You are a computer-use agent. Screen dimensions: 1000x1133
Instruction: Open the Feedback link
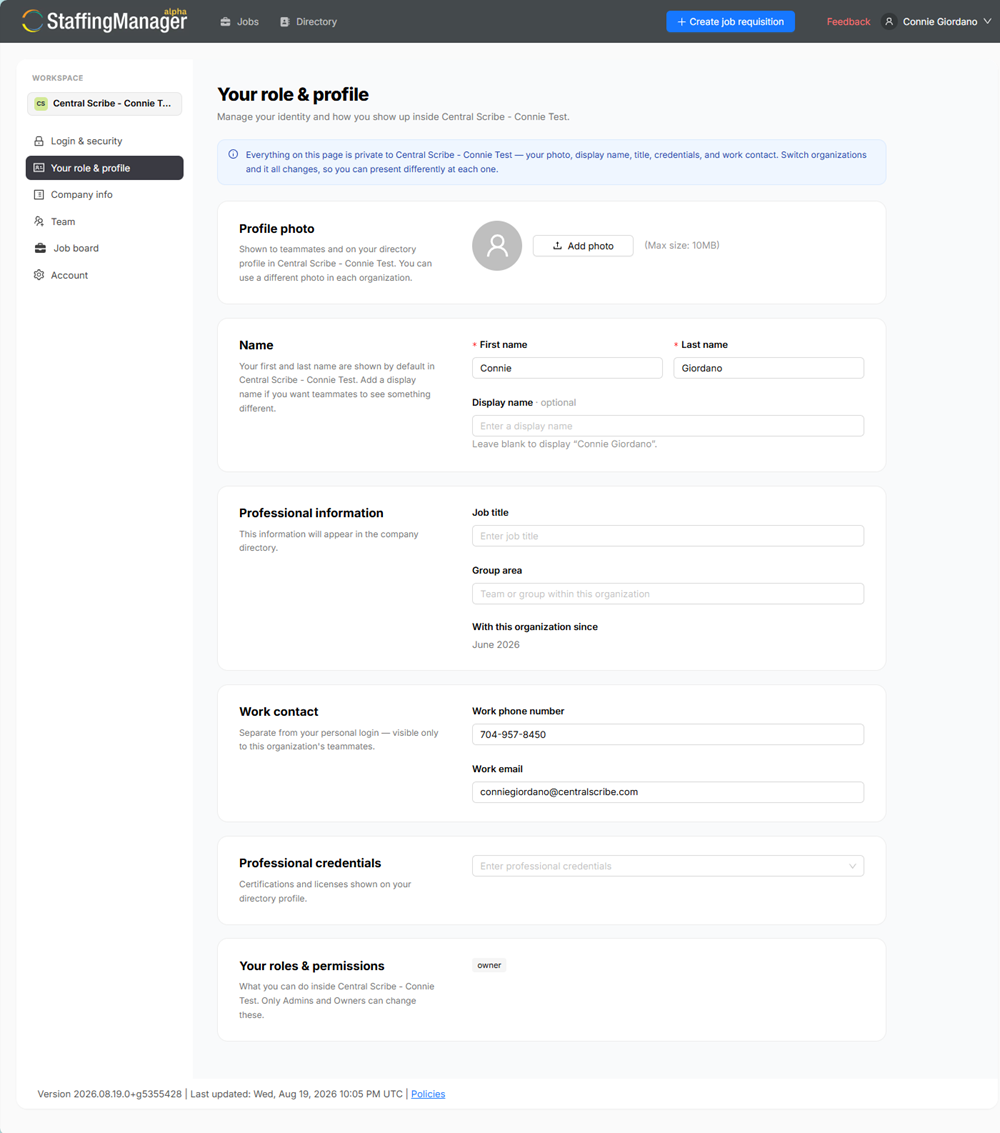(x=848, y=22)
